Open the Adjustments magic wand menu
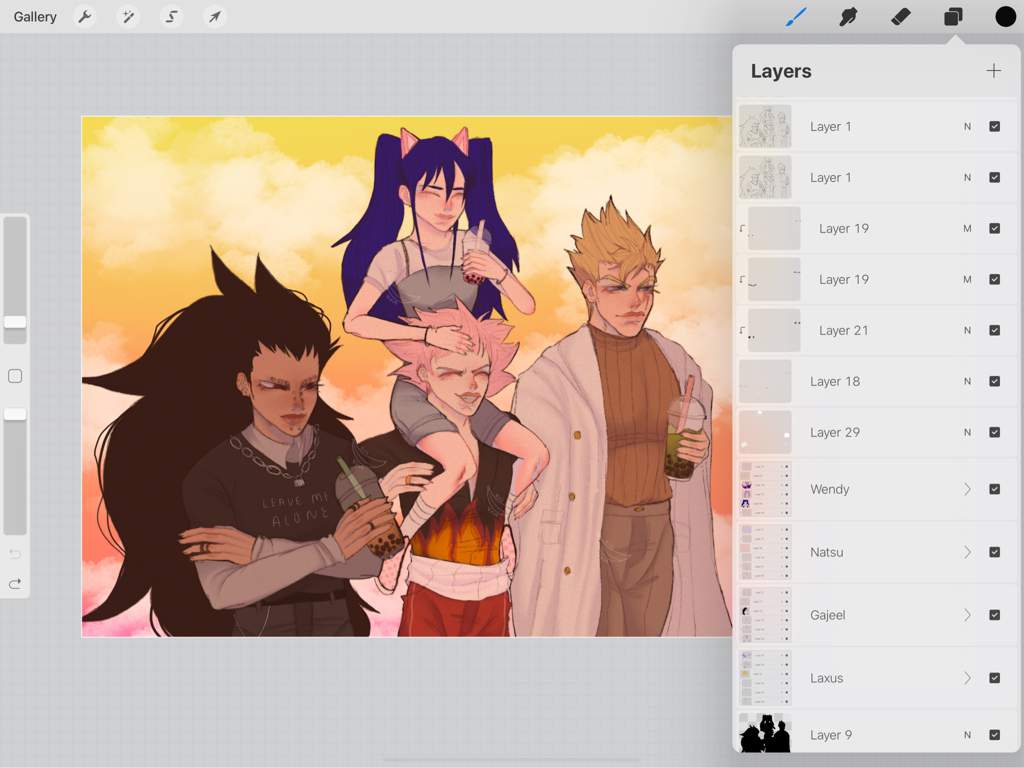This screenshot has height=768, width=1024. coord(128,16)
